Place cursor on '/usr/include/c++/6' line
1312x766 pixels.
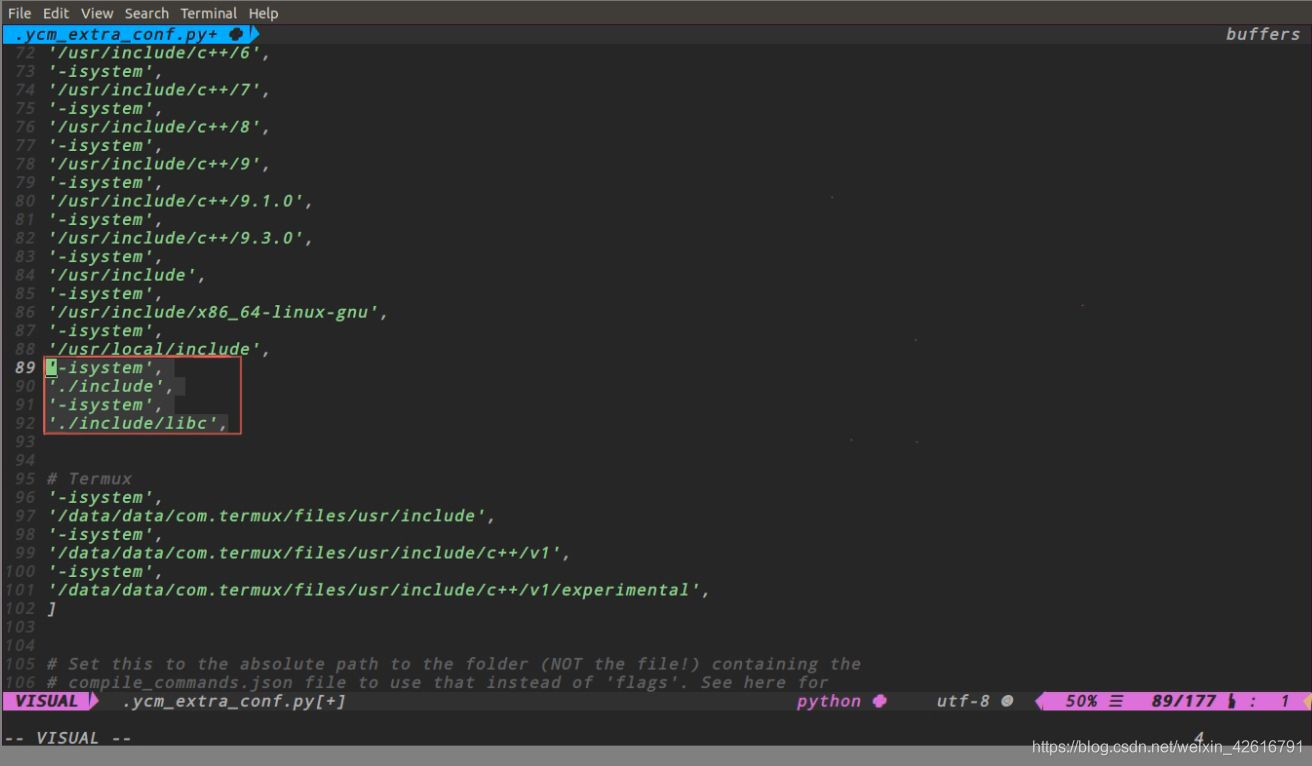[x=159, y=53]
